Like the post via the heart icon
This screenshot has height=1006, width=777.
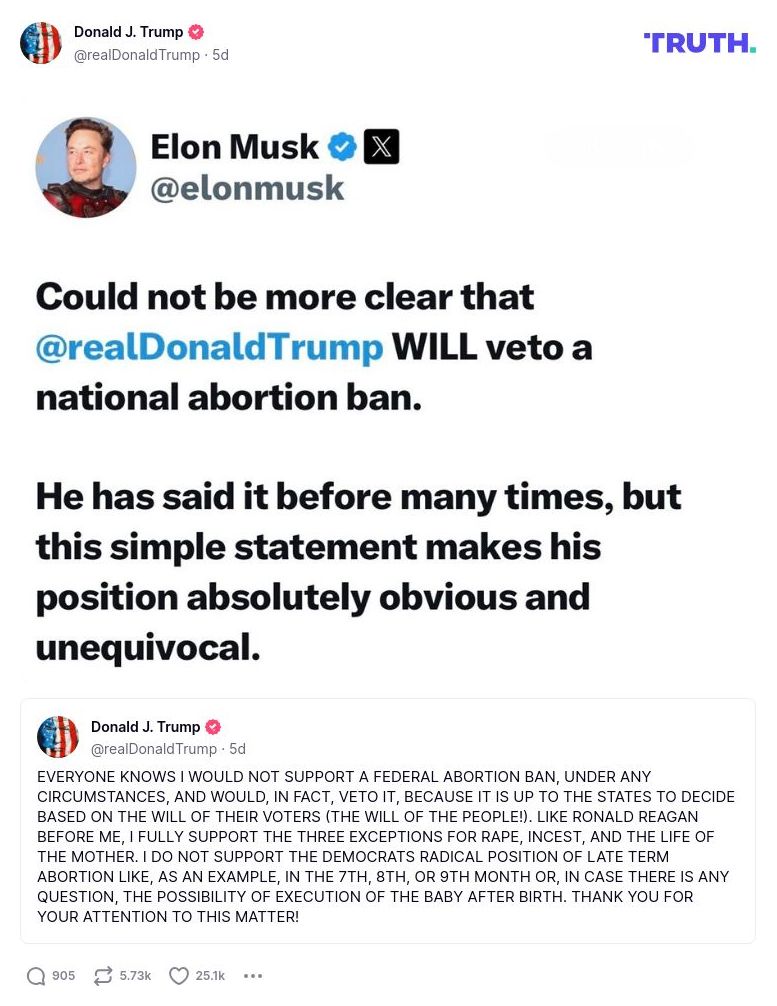[178, 975]
